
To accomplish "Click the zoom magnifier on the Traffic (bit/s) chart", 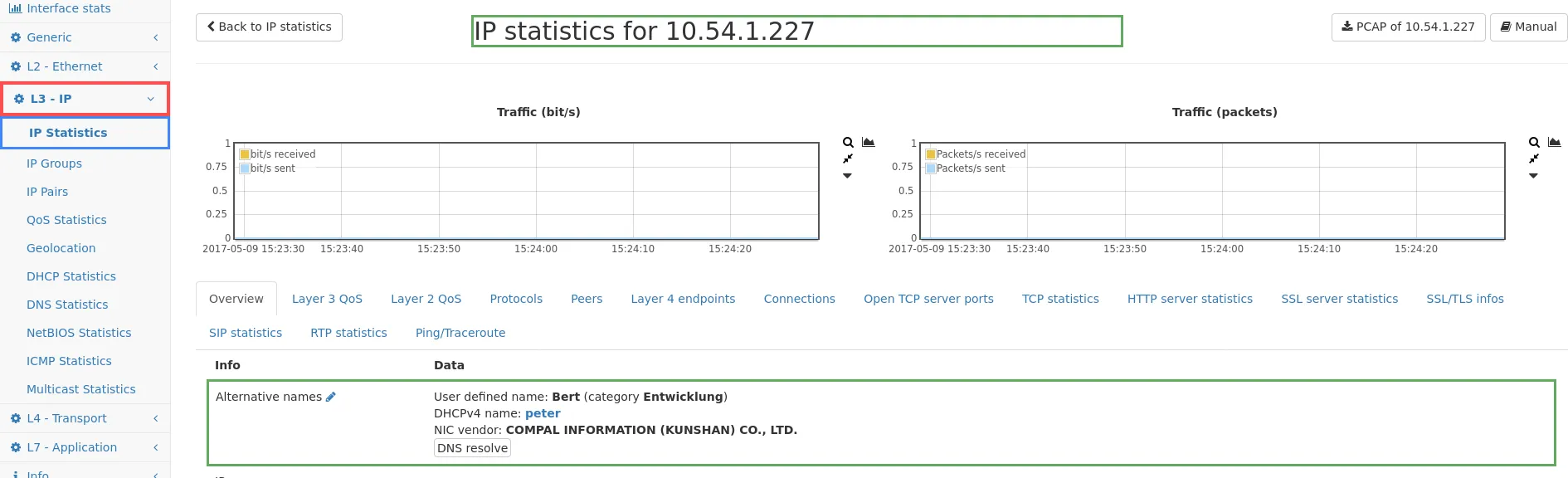I will pyautogui.click(x=848, y=143).
